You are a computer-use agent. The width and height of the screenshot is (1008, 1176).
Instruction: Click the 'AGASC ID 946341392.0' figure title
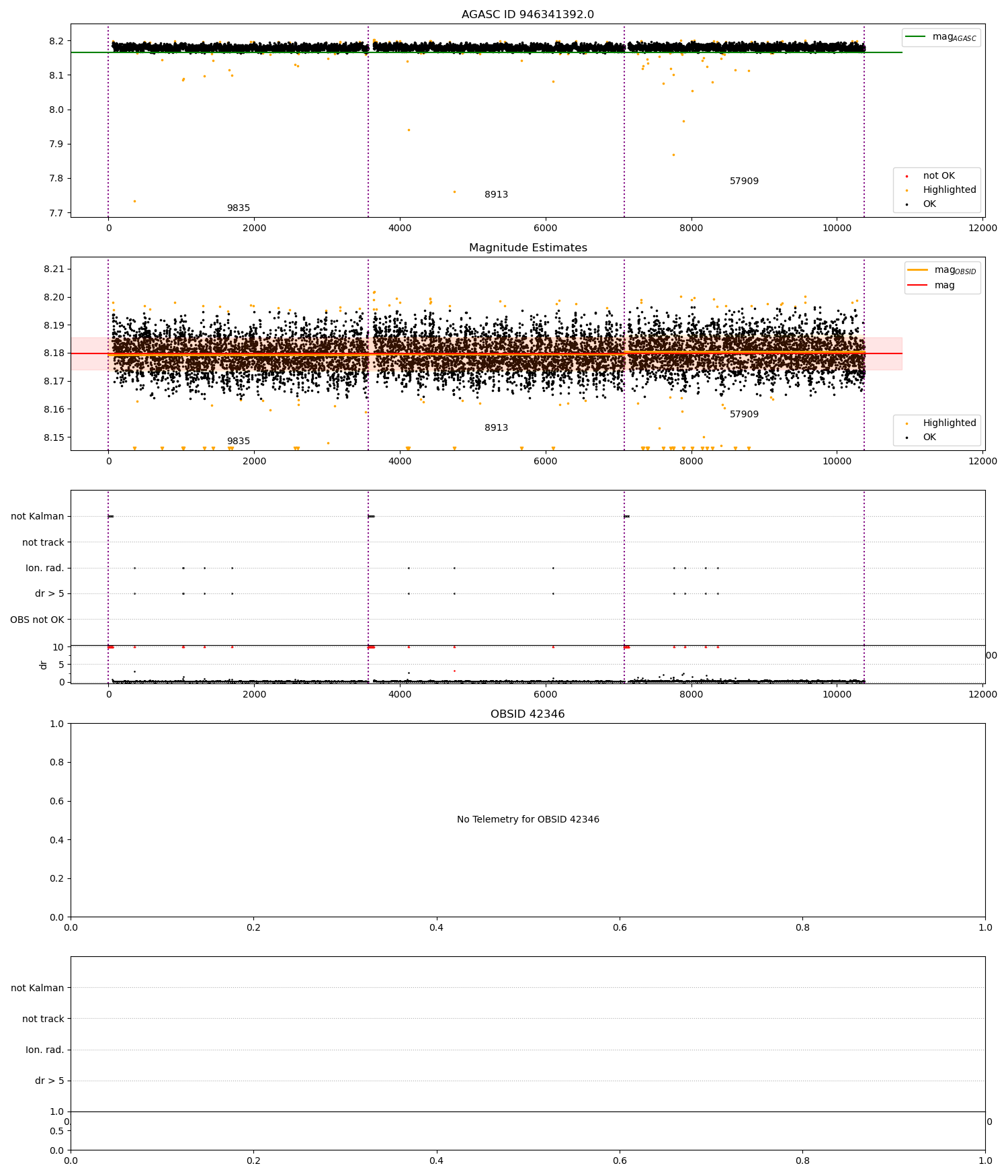point(528,15)
